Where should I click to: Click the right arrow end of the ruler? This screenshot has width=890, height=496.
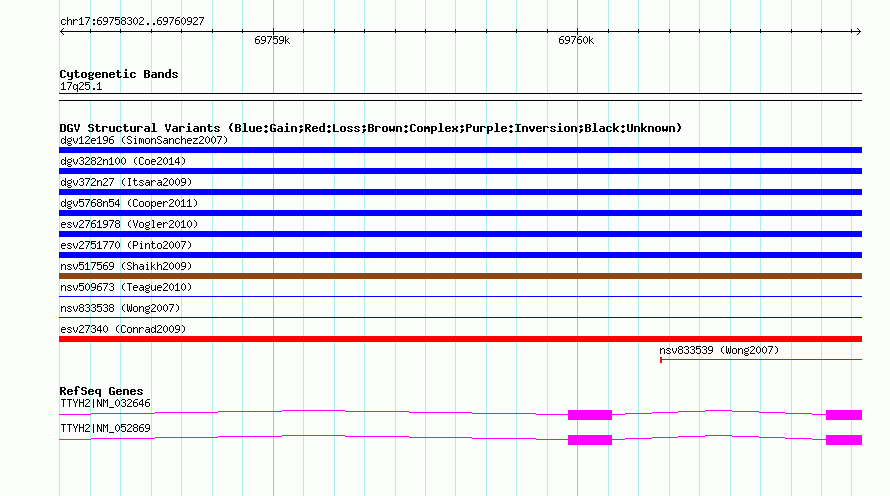coord(858,31)
